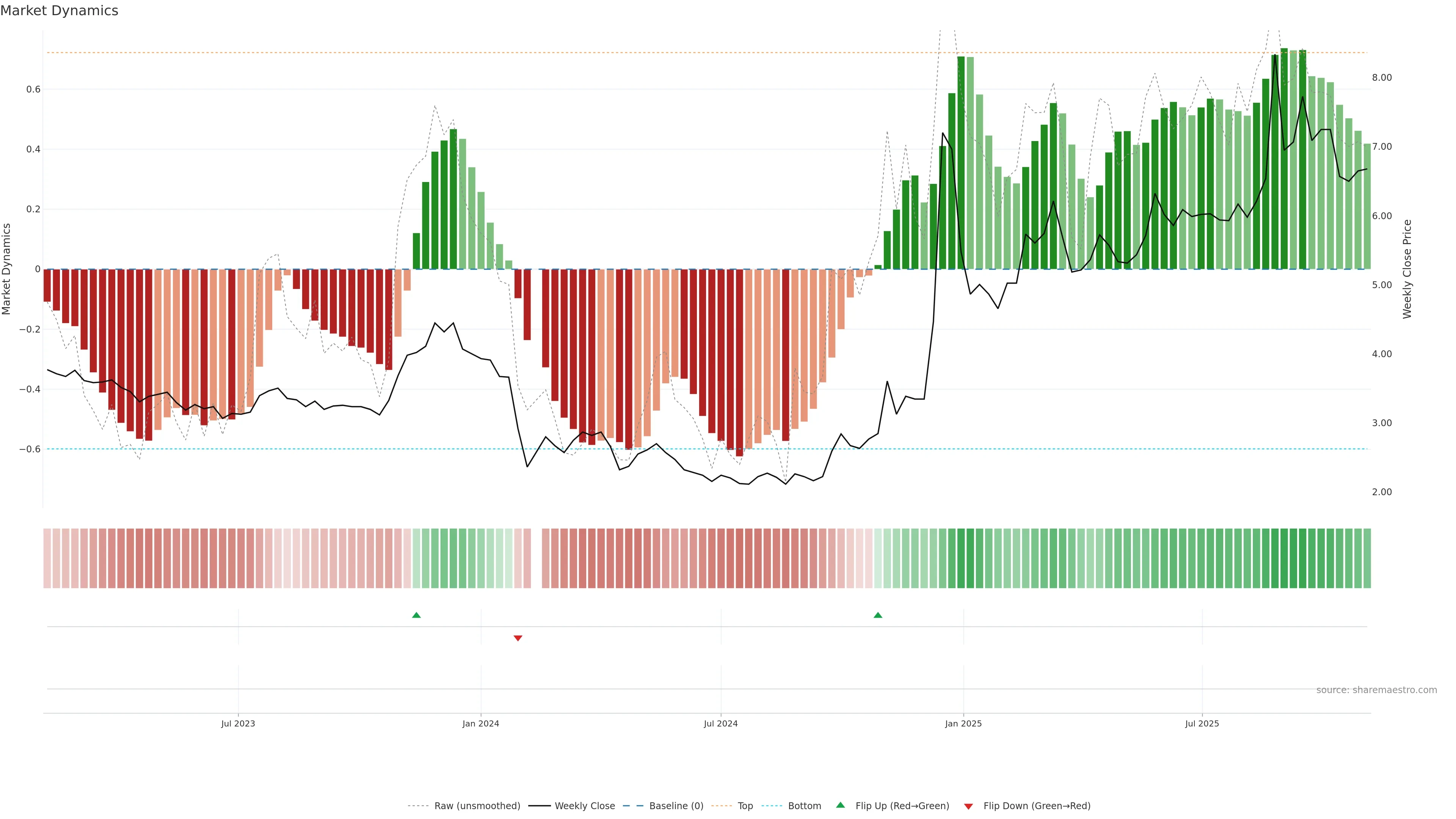This screenshot has width=1456, height=819.
Task: Click the Baseline (0) legend dash icon
Action: 633,806
